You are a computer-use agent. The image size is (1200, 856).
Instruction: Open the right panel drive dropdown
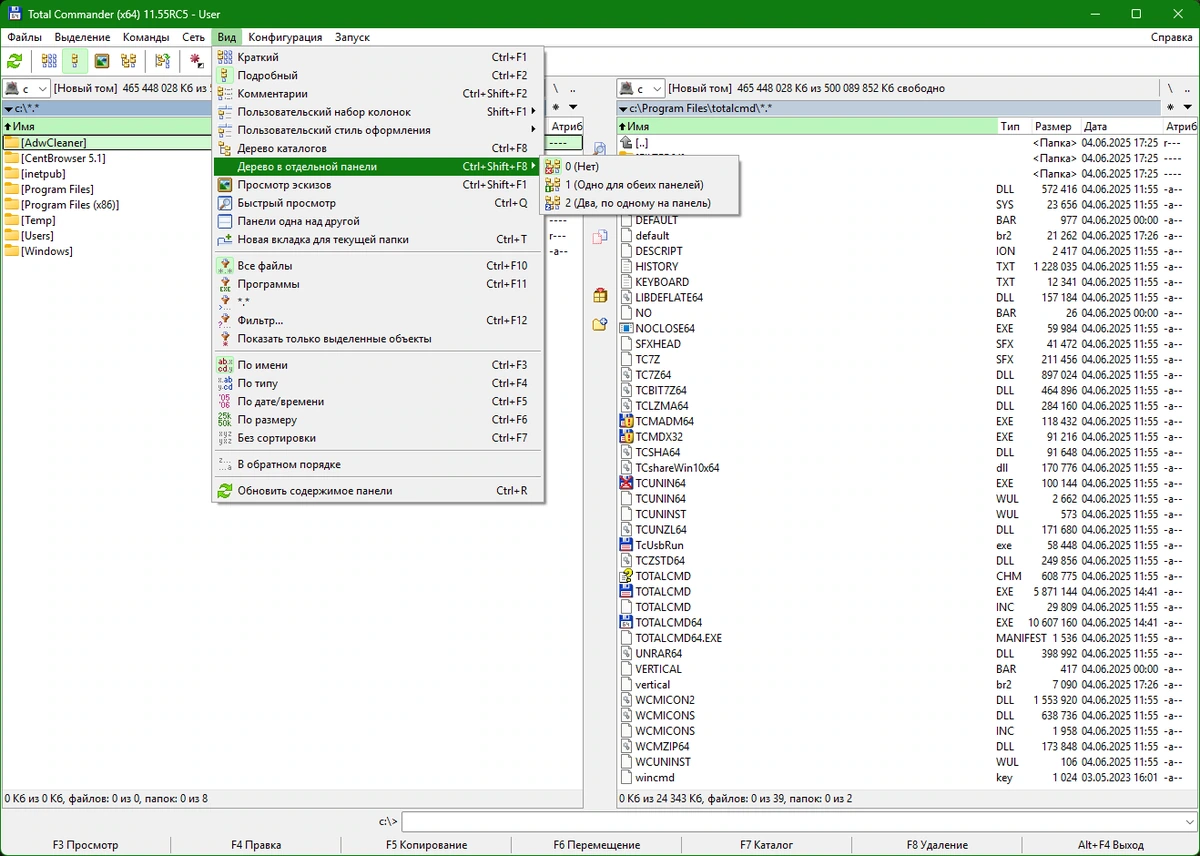coord(640,89)
